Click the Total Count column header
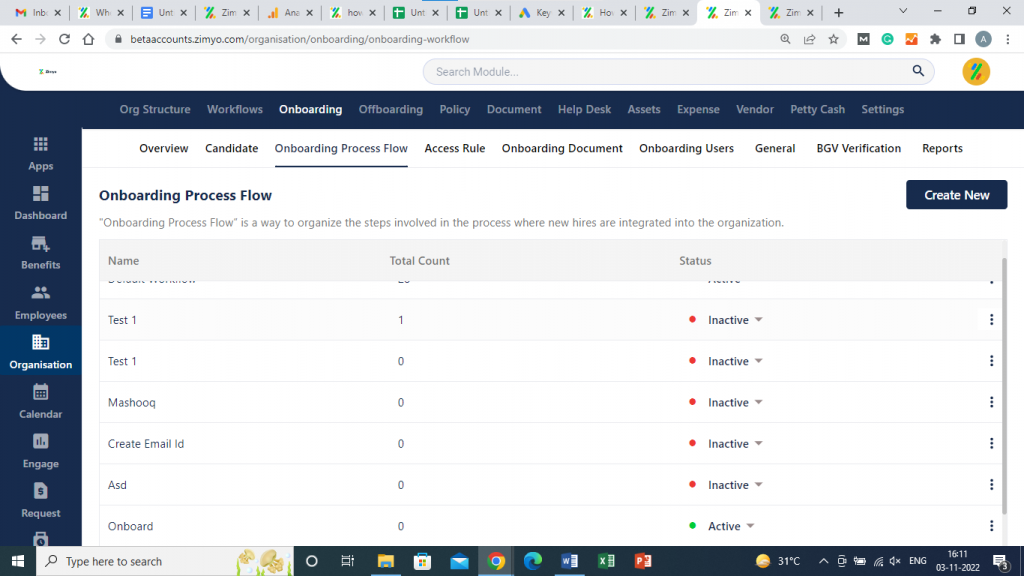 [419, 261]
